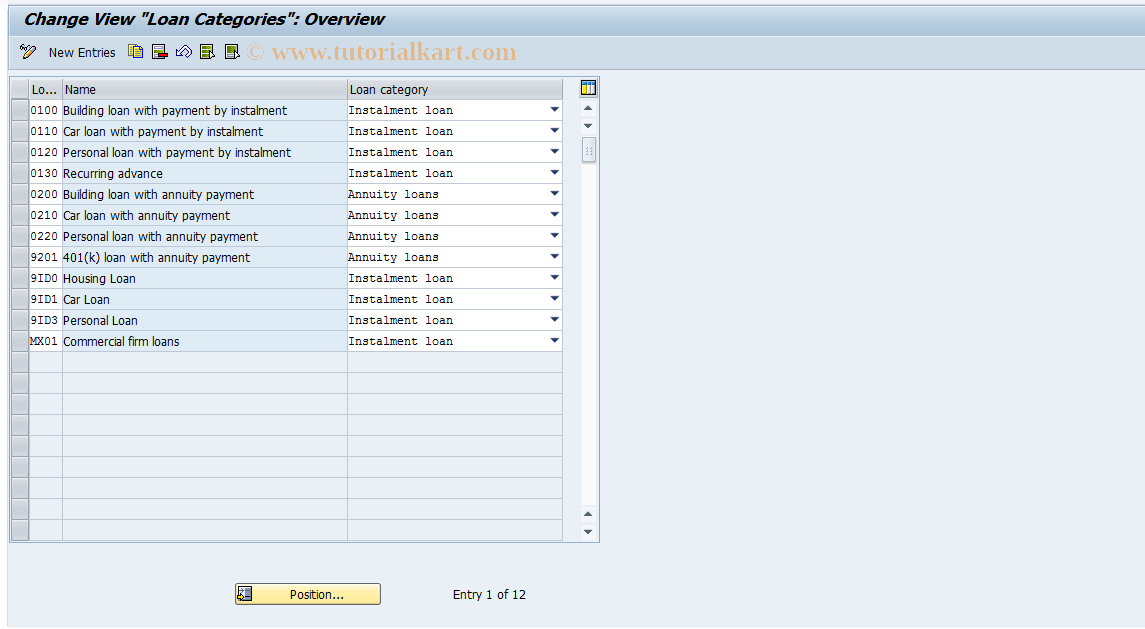Open loan category dropdown for 401(k) loan

[x=554, y=258]
